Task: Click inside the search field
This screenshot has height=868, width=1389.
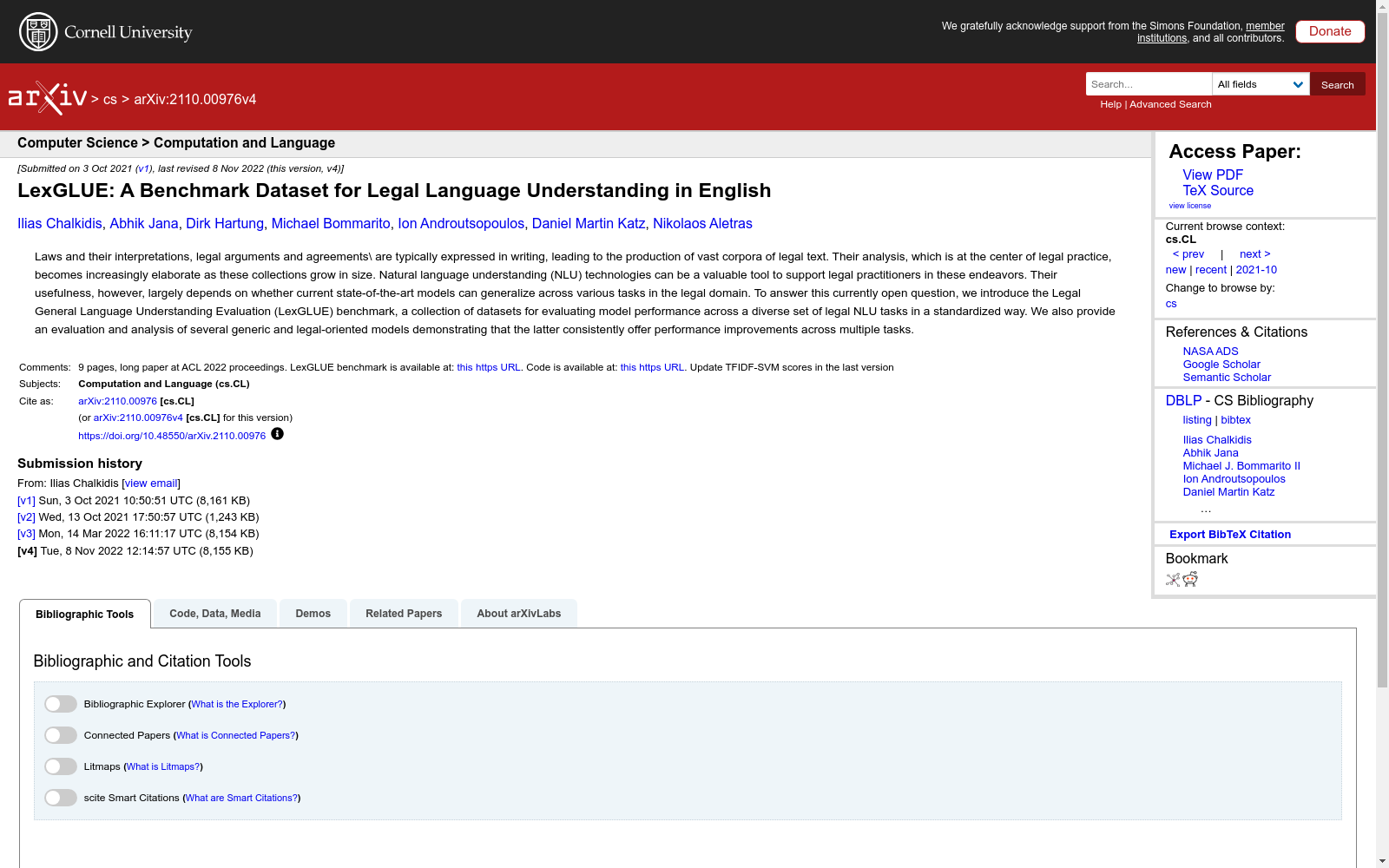Action: [1148, 84]
